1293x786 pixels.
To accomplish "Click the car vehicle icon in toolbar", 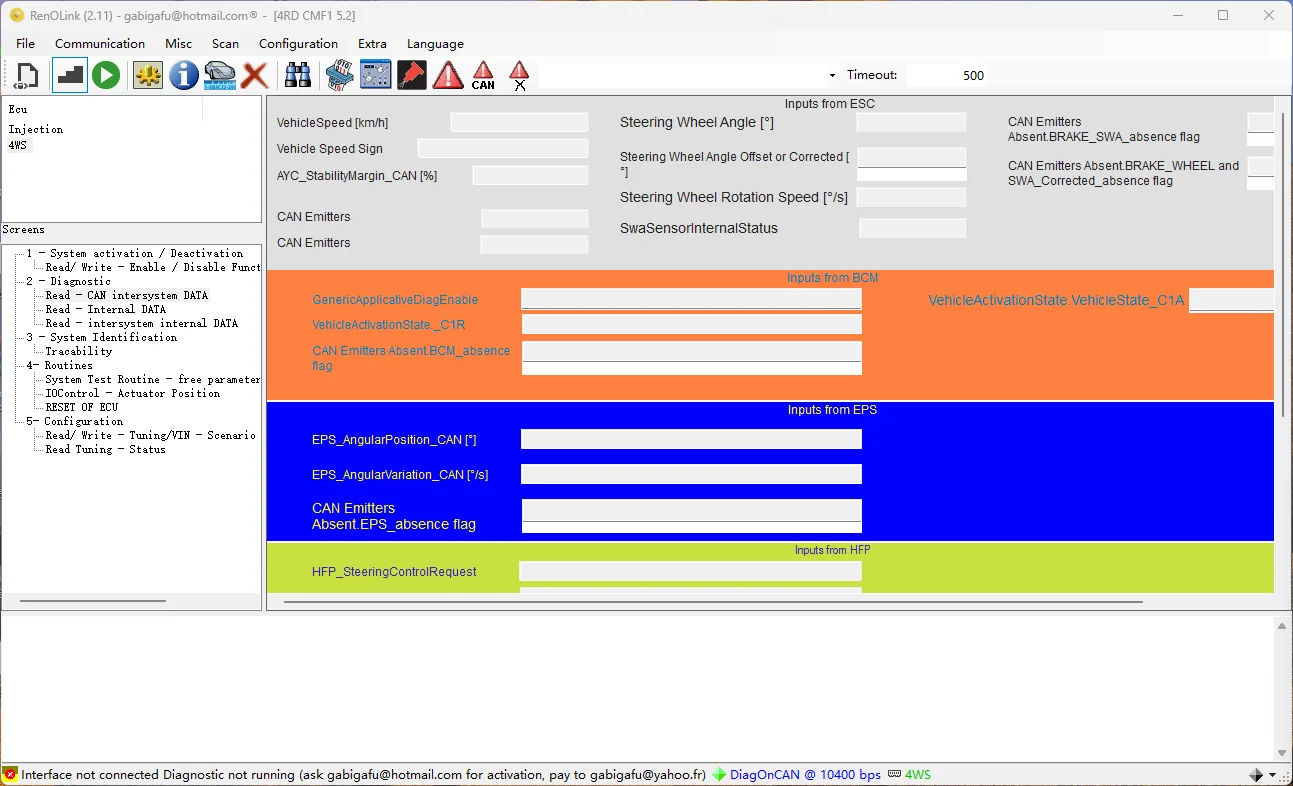I will [x=219, y=75].
